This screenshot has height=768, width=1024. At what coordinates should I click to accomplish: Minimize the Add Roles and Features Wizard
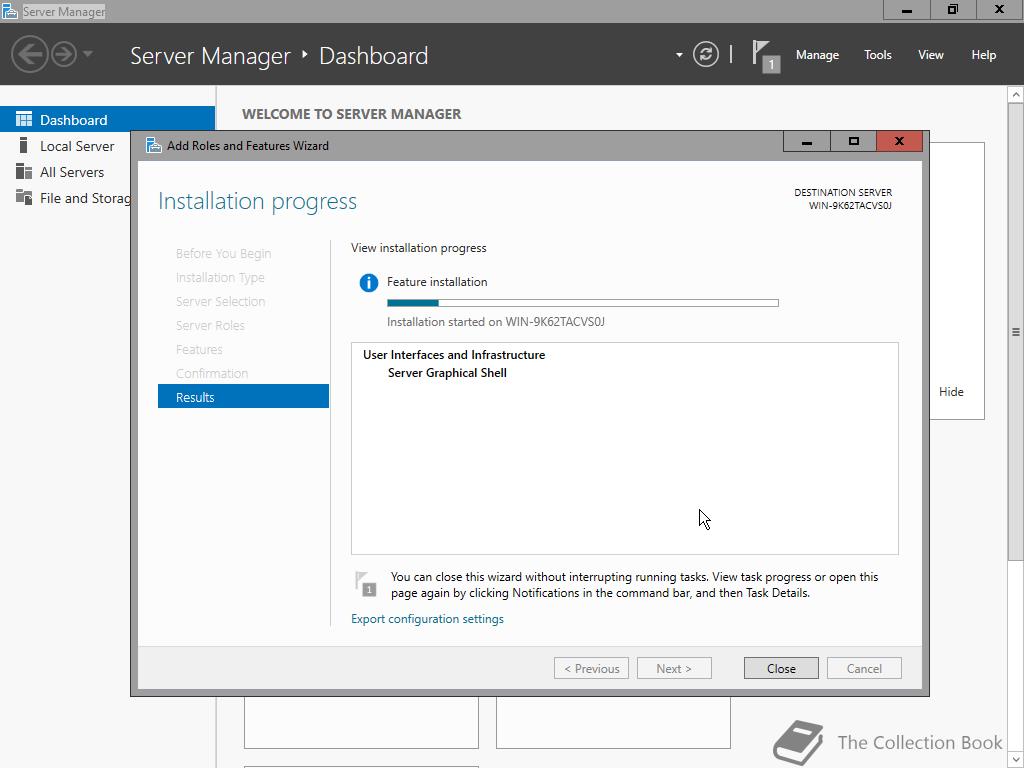(807, 141)
